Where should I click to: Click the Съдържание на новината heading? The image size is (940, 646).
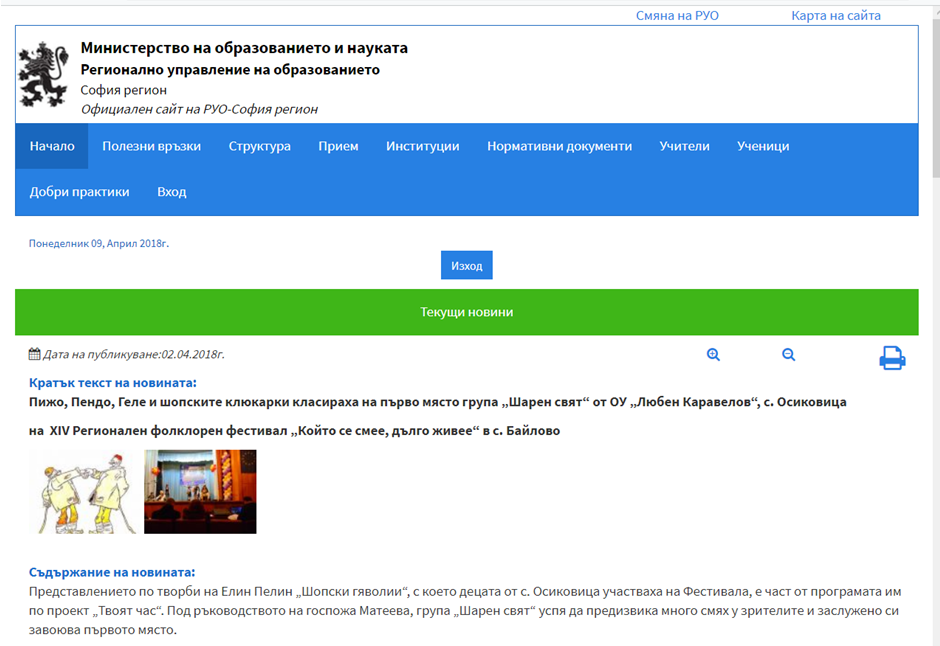point(112,572)
